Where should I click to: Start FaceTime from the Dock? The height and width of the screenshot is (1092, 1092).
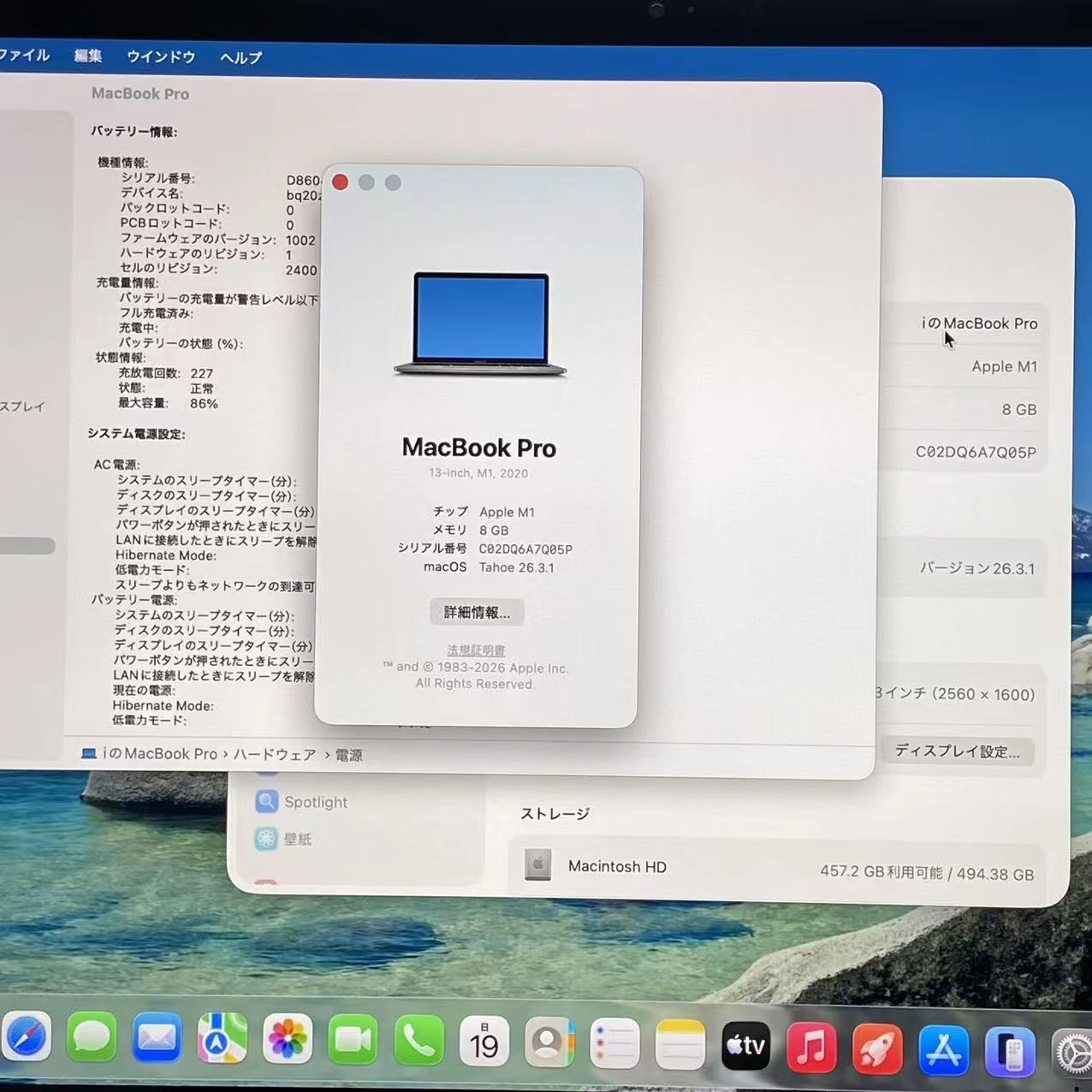[x=353, y=1039]
